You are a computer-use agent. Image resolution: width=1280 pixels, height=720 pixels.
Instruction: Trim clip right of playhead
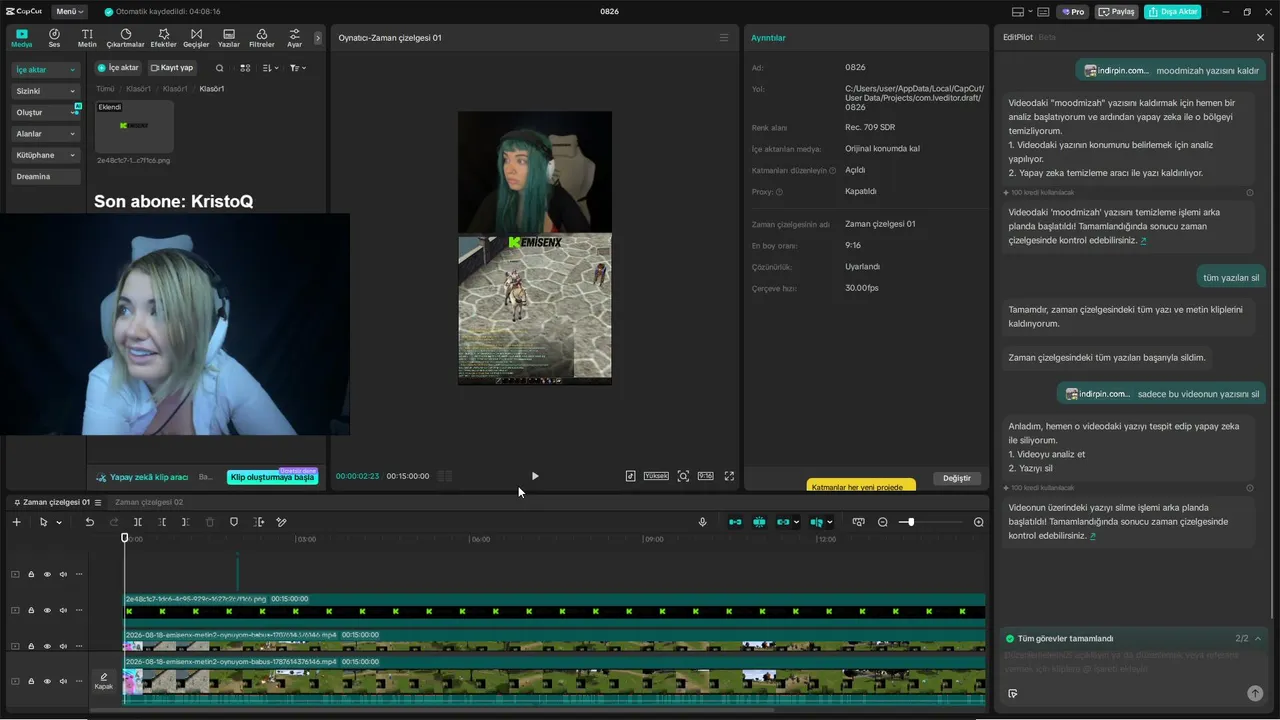point(185,522)
